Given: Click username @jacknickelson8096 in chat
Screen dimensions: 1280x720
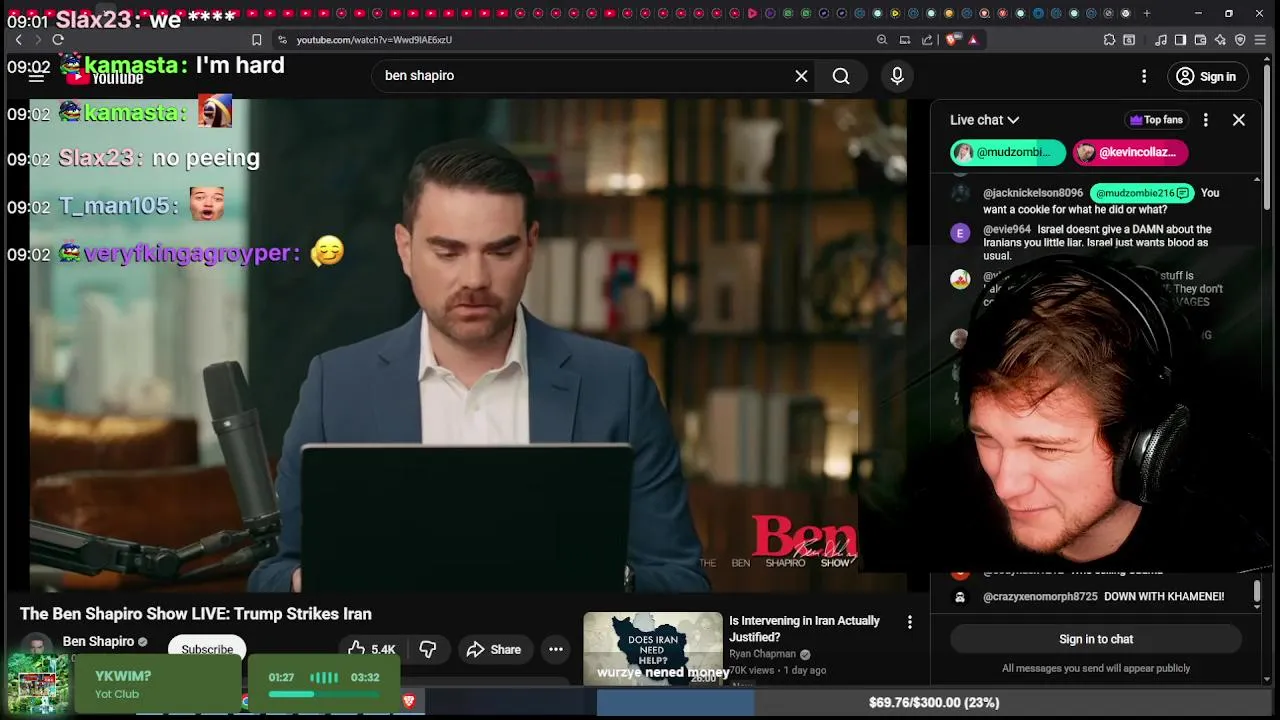Looking at the screenshot, I should [x=1033, y=193].
